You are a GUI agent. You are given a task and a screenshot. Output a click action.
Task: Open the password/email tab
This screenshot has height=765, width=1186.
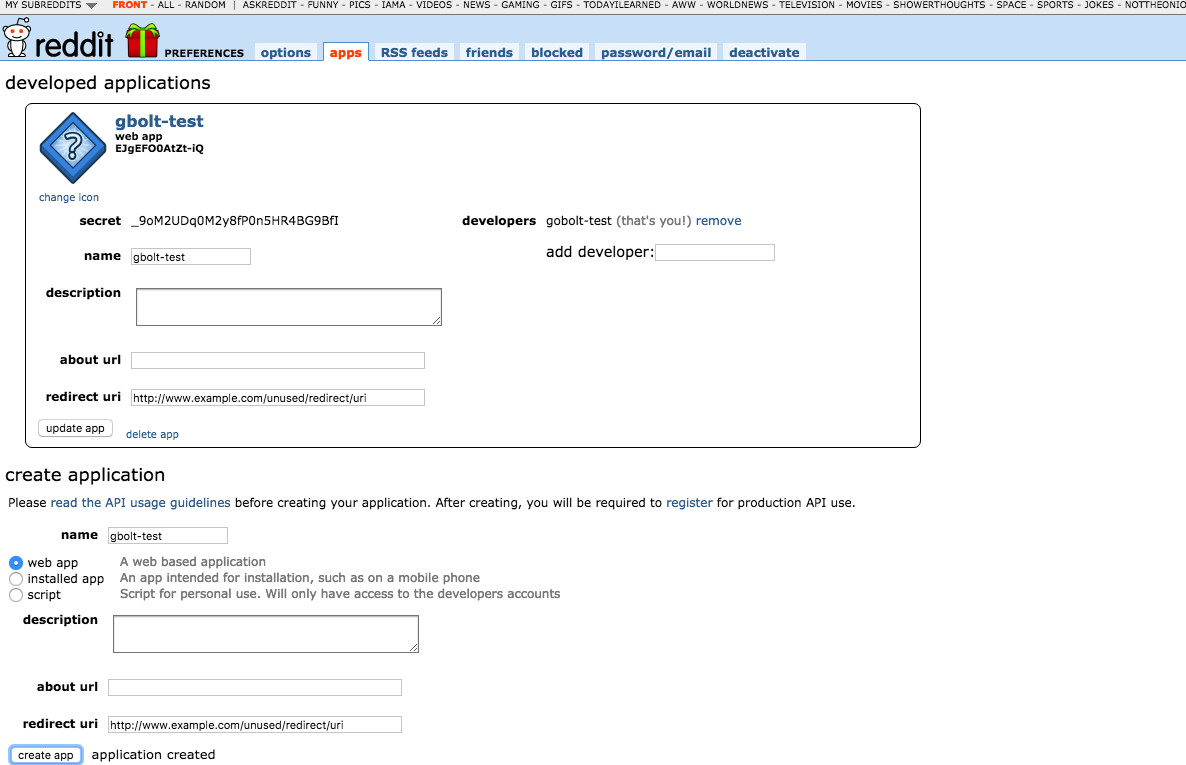point(656,52)
